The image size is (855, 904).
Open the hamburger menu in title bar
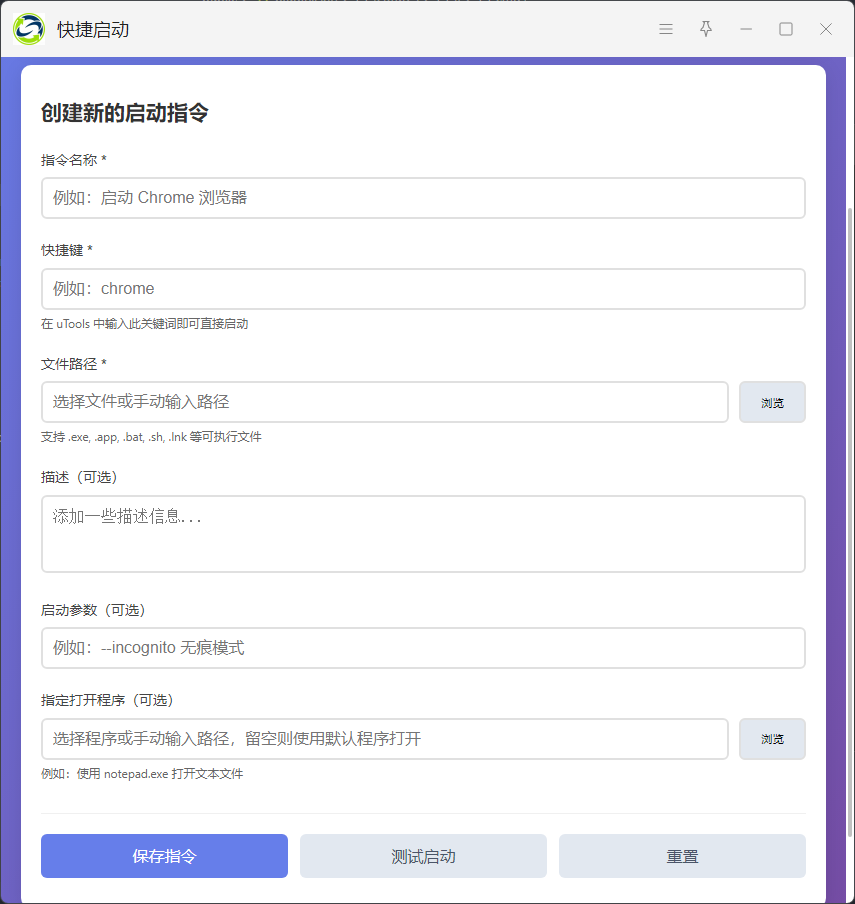click(x=665, y=29)
